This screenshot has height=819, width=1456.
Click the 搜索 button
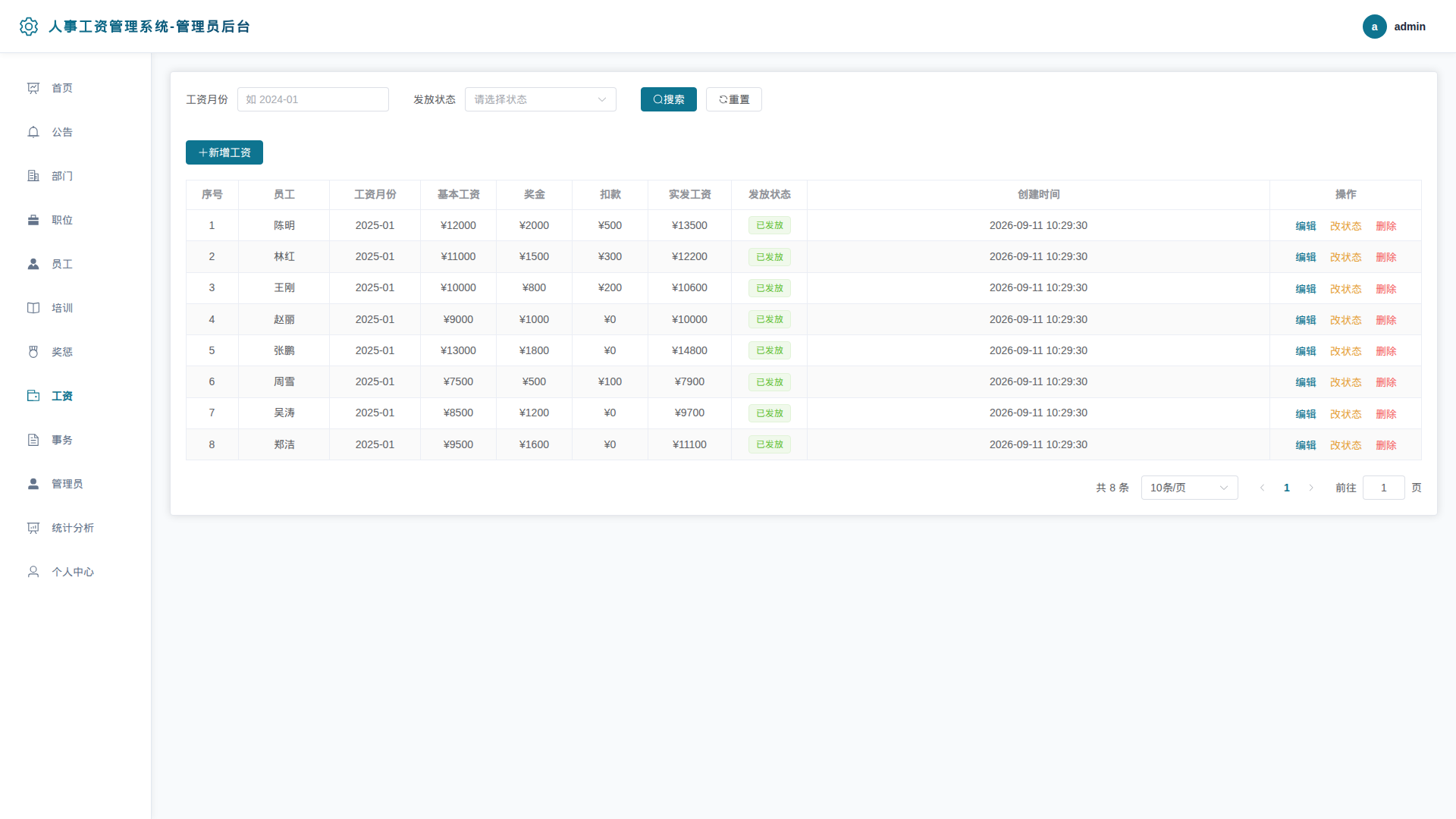[x=669, y=99]
